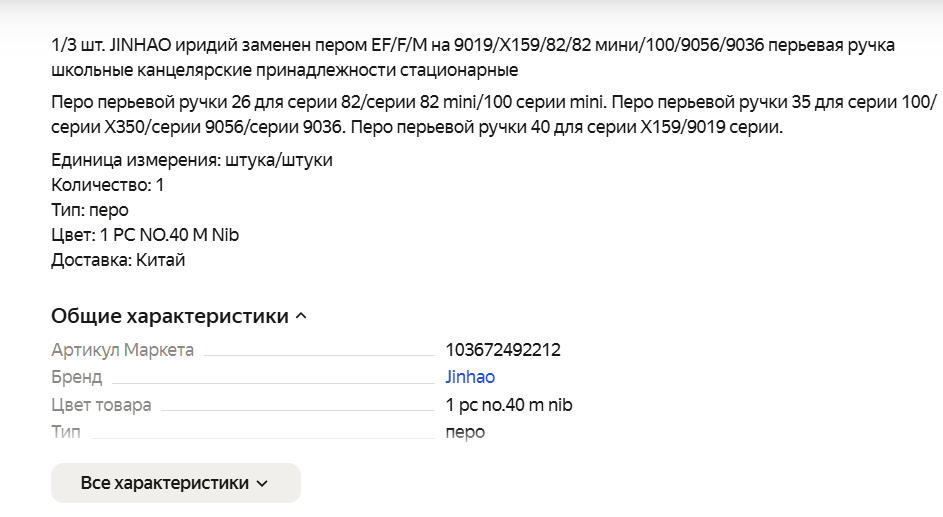Click article number 103672492212

tap(503, 350)
